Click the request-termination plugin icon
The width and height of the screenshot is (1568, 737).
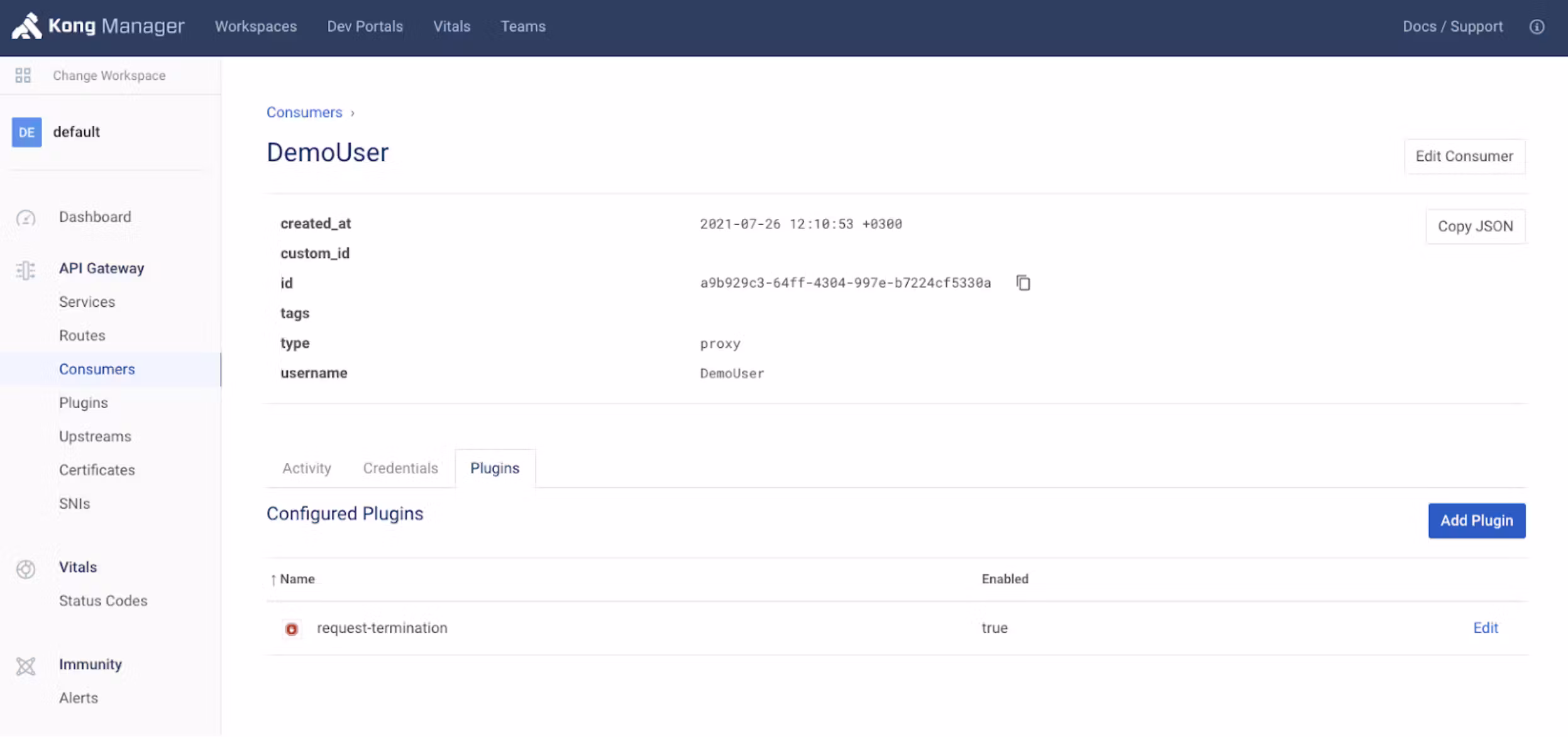(x=291, y=629)
